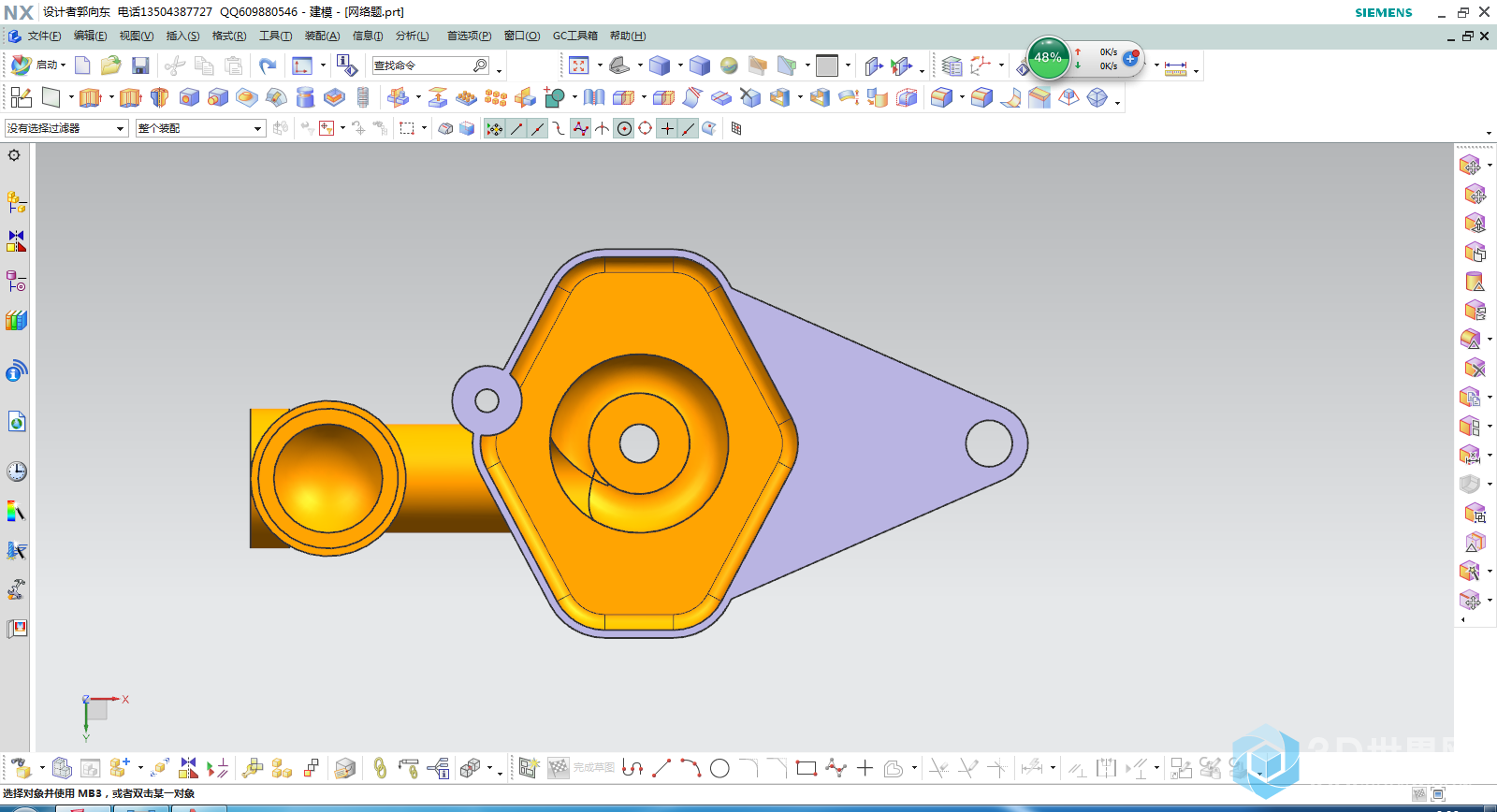Open a part with the folder icon
This screenshot has height=812, width=1497.
(x=111, y=65)
